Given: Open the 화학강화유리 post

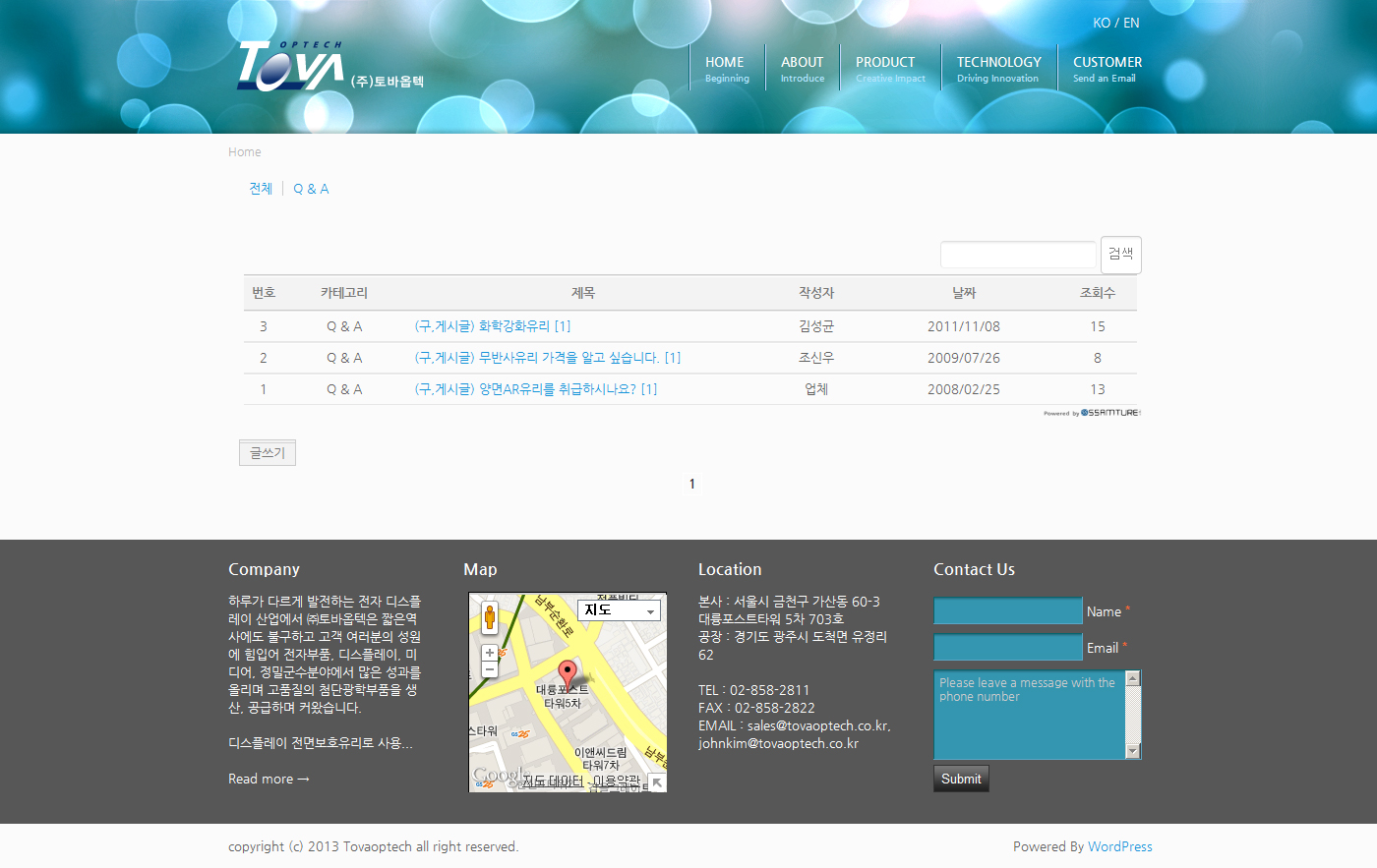Looking at the screenshot, I should (x=492, y=326).
